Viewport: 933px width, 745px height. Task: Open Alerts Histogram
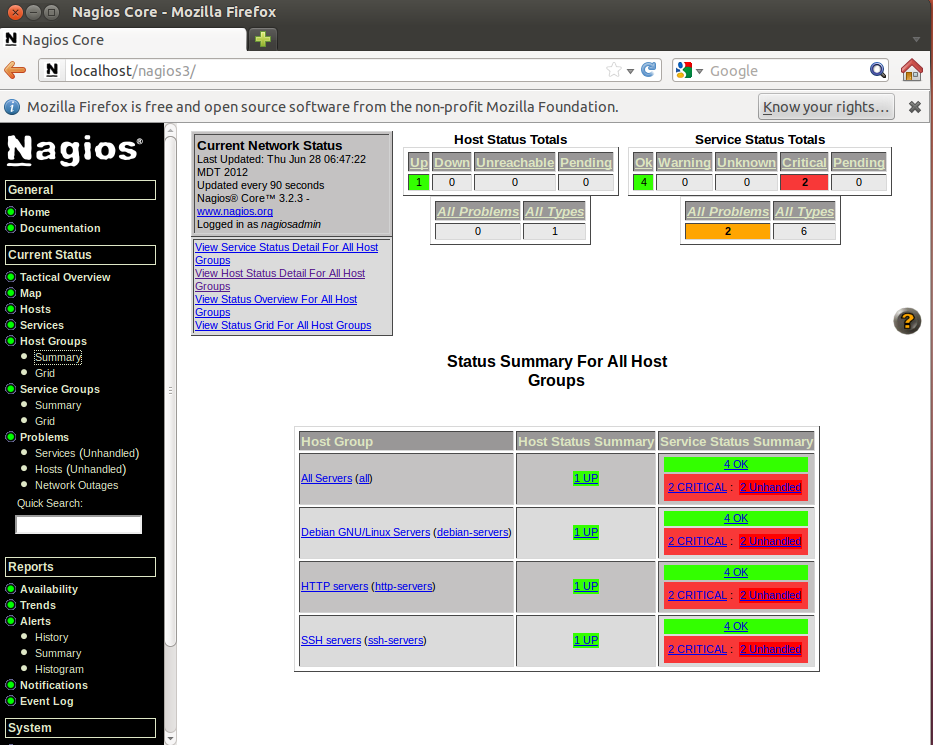click(59, 669)
